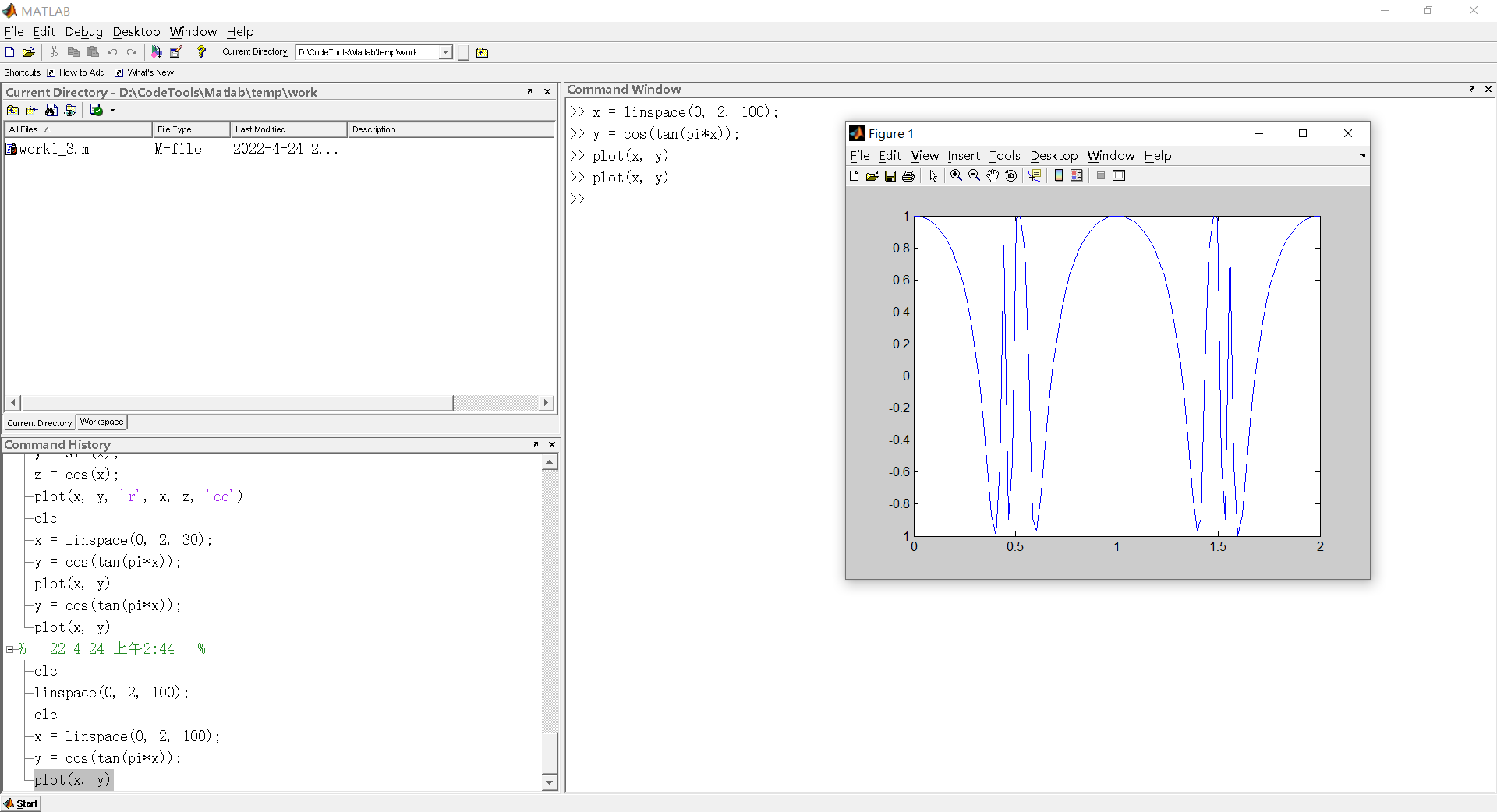Toggle Pan hand tool in Figure

tap(993, 175)
